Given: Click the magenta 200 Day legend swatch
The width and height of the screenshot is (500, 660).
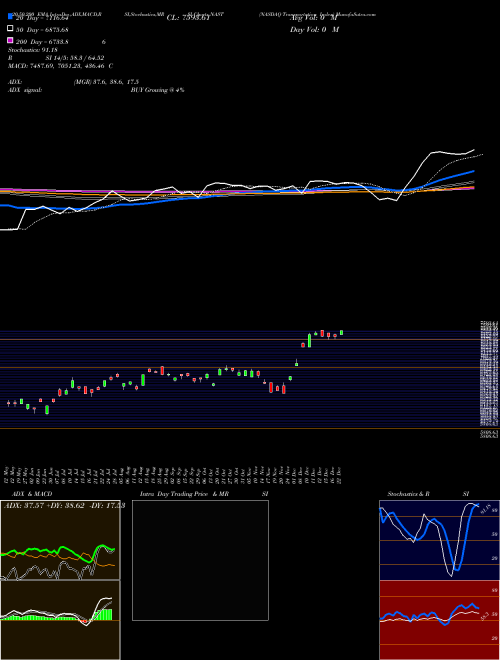Looking at the screenshot, I should coord(11,40).
